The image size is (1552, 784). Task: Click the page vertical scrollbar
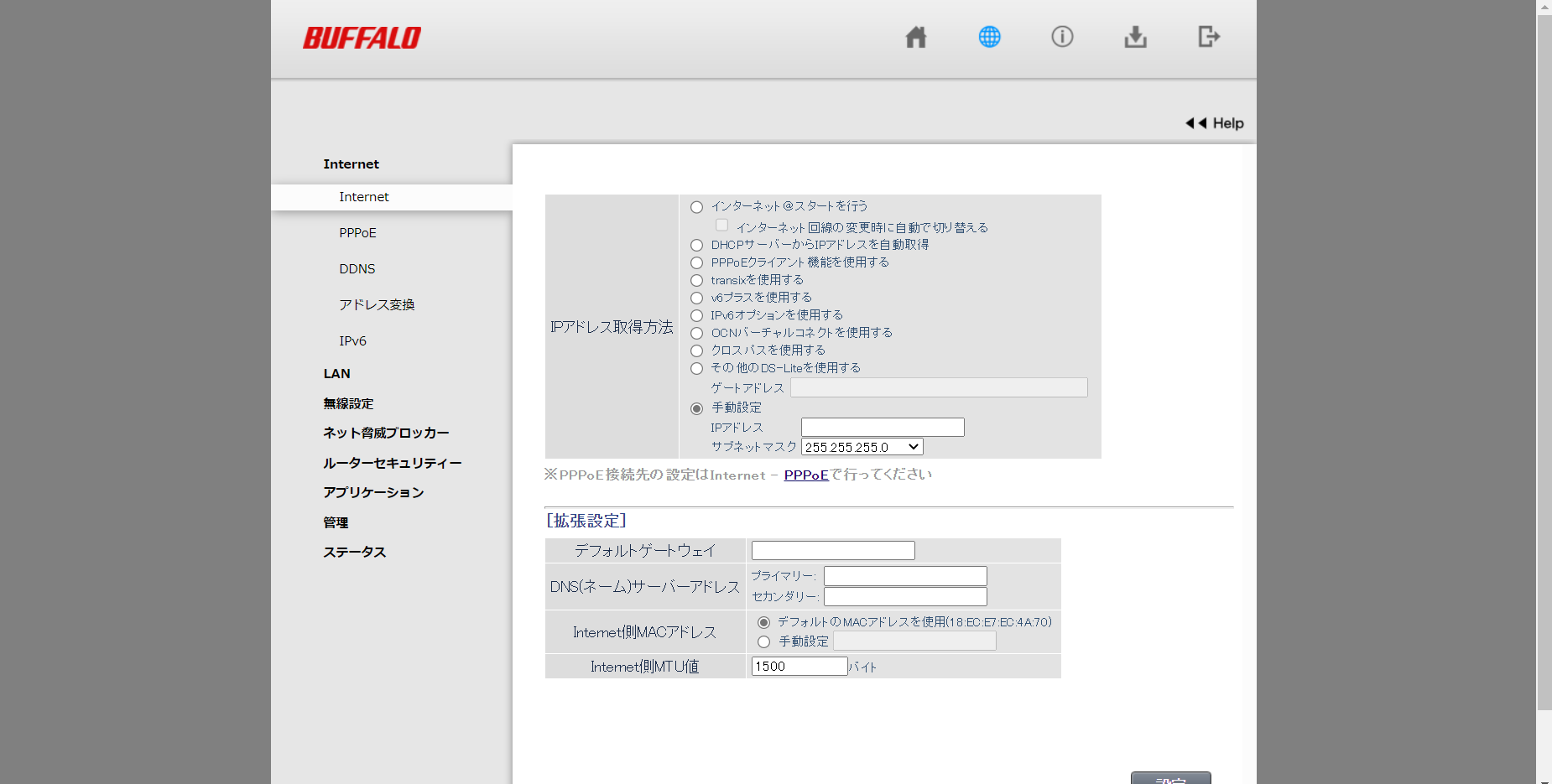click(1544, 361)
